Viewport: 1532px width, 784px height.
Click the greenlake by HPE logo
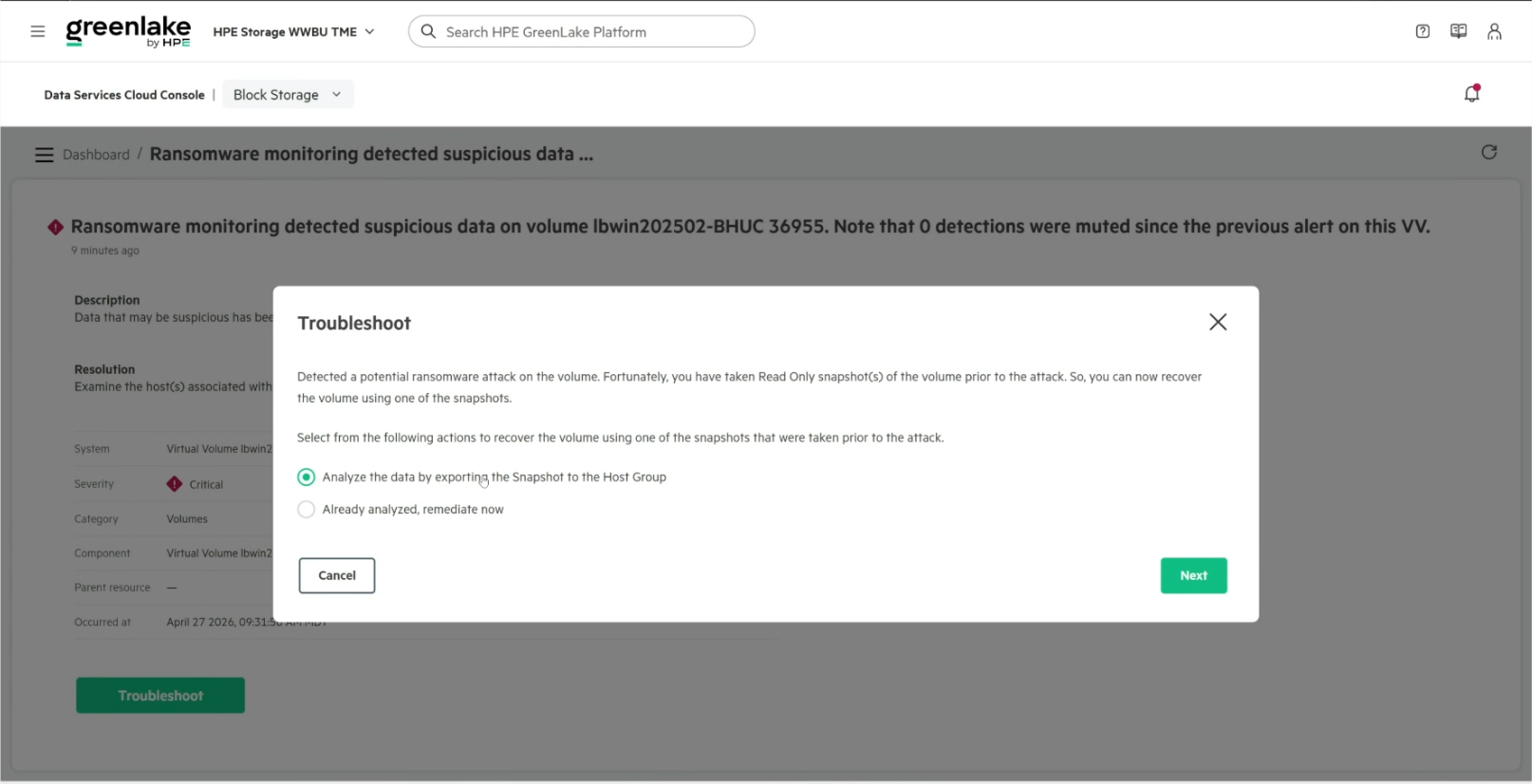[x=128, y=31]
